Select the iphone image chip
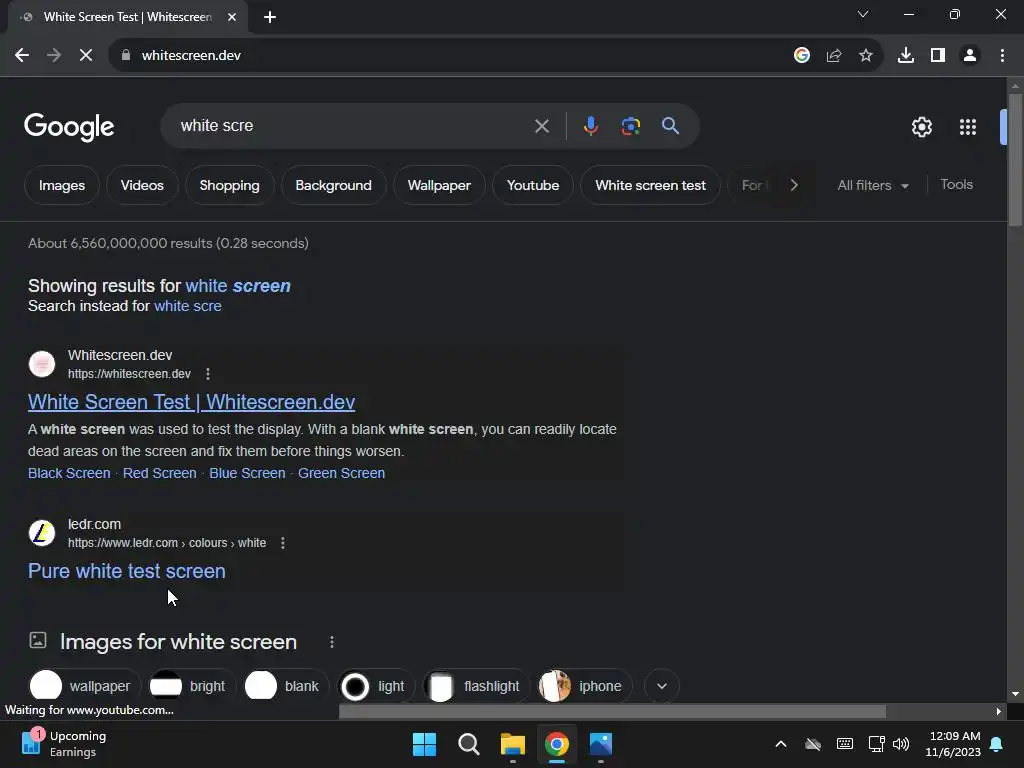The image size is (1024, 768). 584,686
